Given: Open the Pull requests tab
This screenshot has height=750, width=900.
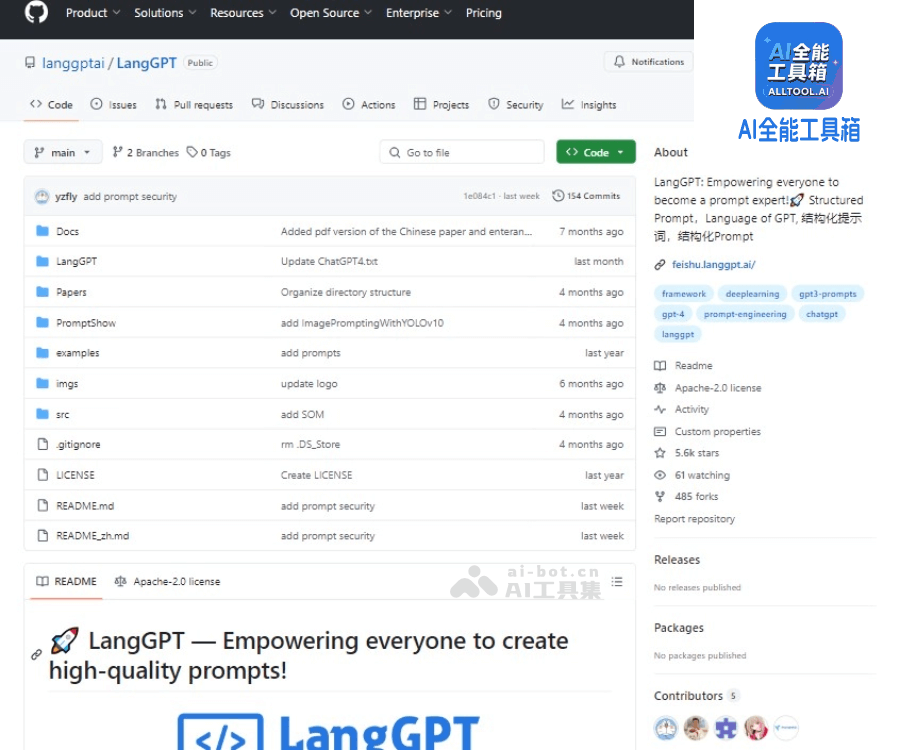Looking at the screenshot, I should [x=194, y=104].
